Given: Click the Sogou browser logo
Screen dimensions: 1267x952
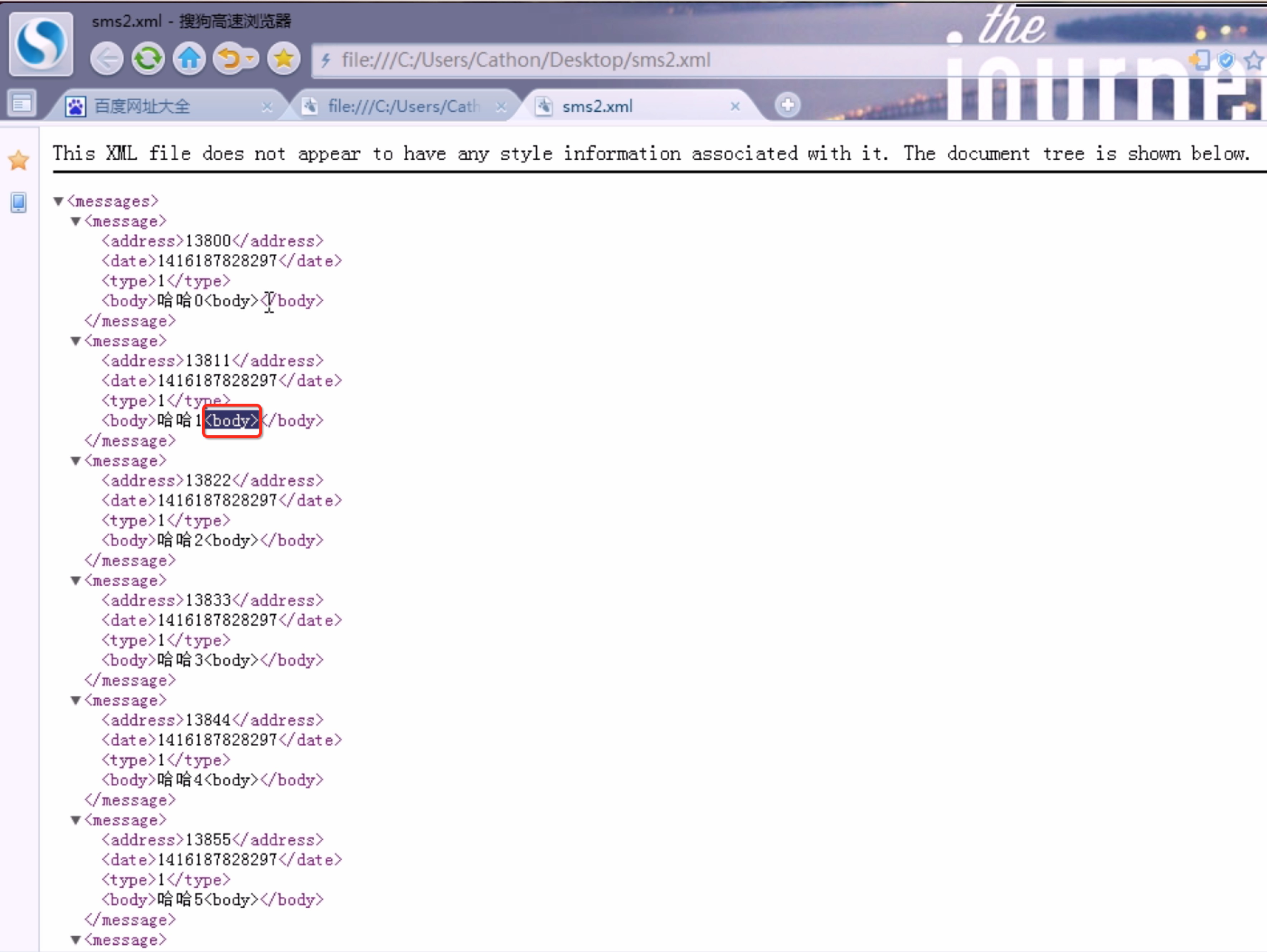Looking at the screenshot, I should pos(41,44).
